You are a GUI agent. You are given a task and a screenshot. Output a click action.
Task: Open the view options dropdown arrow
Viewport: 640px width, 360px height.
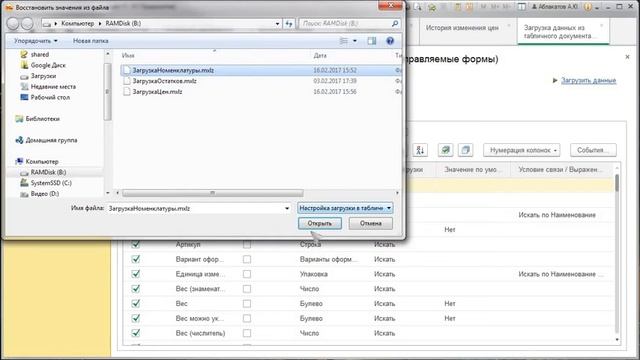[355, 41]
